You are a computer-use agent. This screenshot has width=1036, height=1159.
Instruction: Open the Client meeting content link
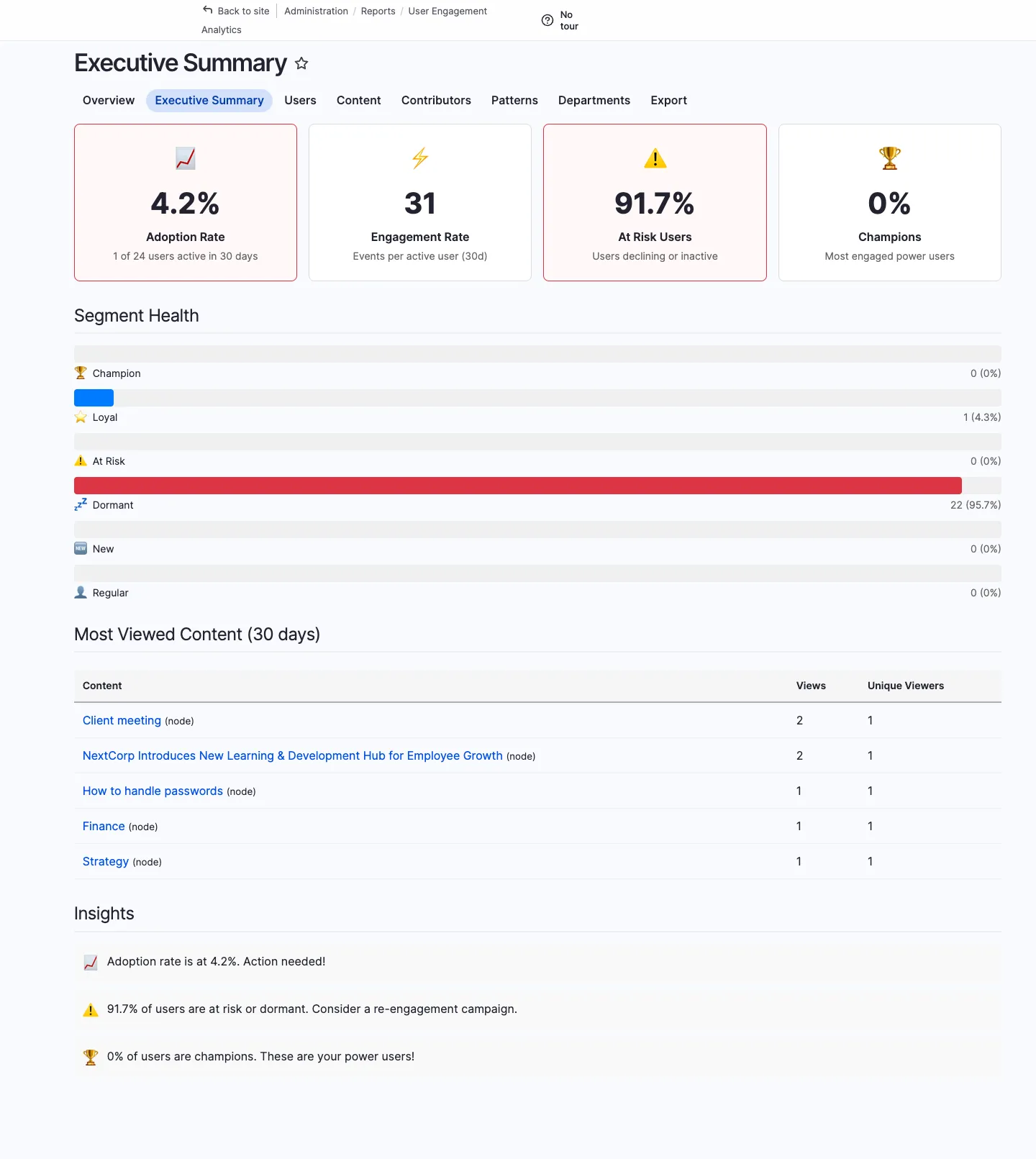click(122, 720)
